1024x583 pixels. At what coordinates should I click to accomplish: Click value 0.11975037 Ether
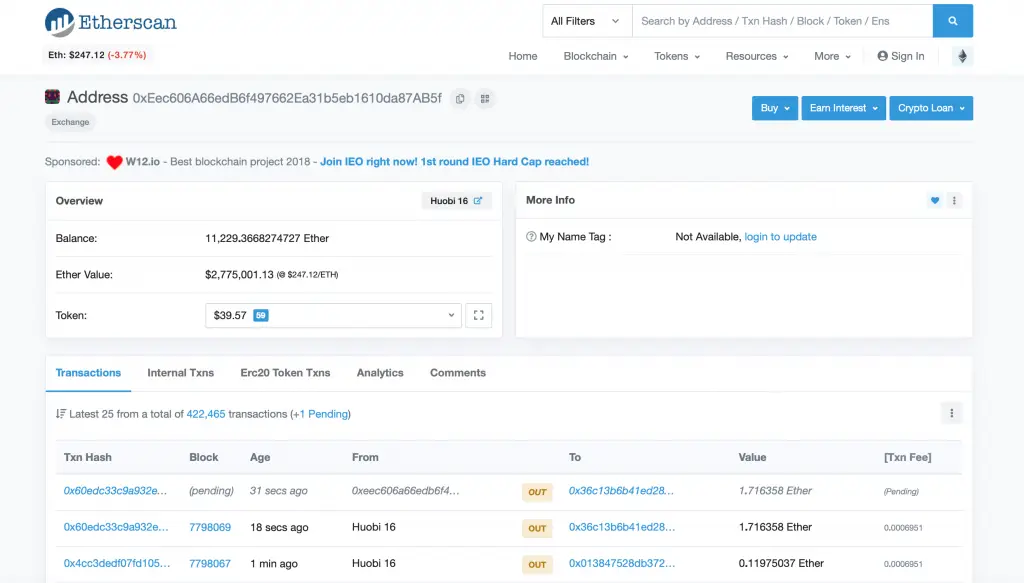(x=781, y=563)
